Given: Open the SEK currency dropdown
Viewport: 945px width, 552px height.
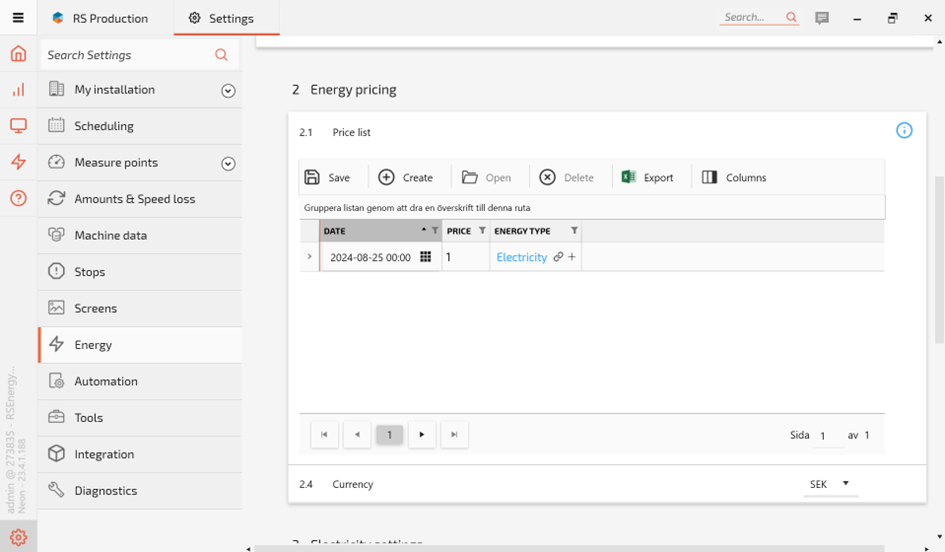Looking at the screenshot, I should [x=830, y=484].
